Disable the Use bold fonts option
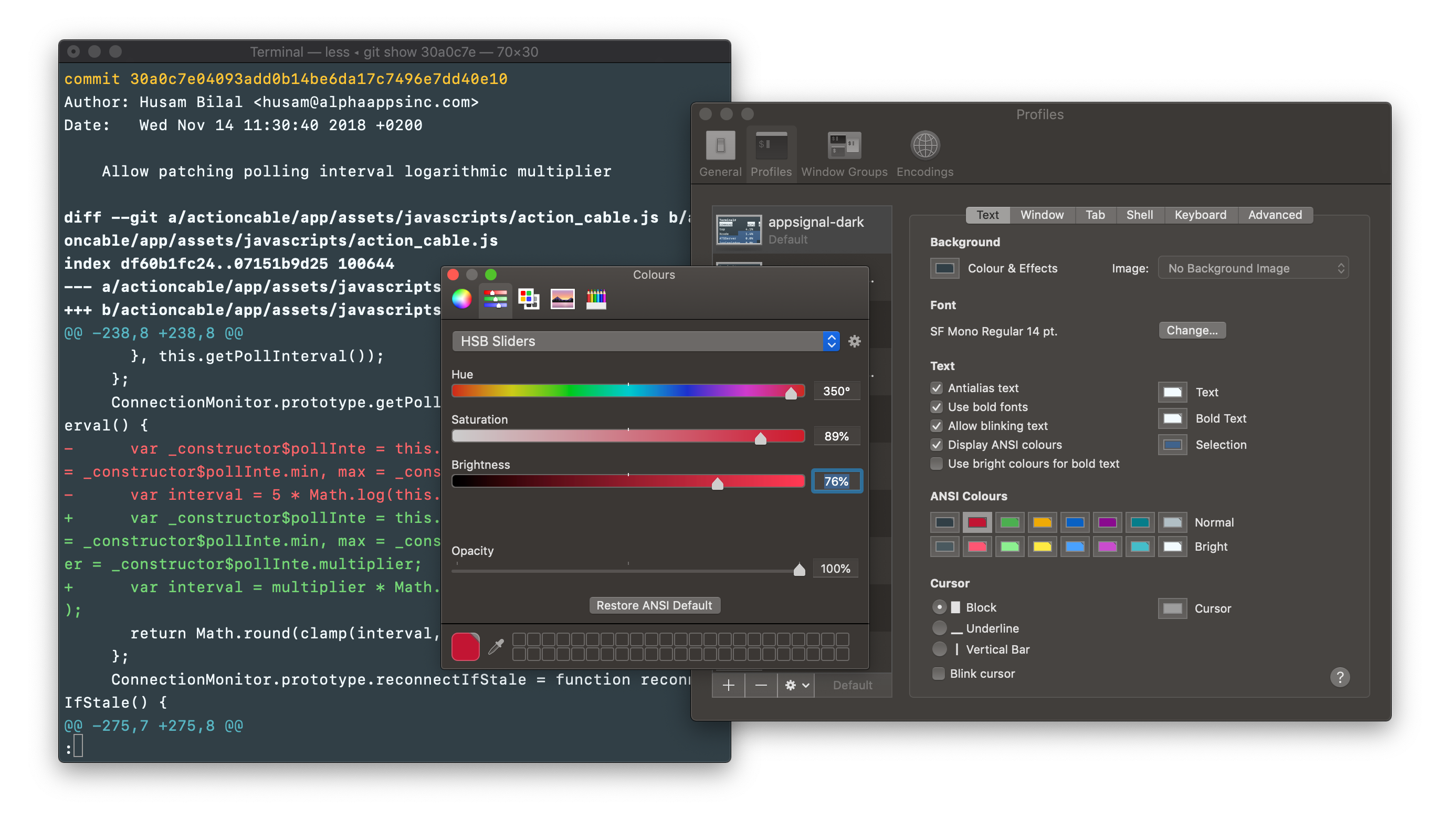The image size is (1451, 840). tap(936, 407)
